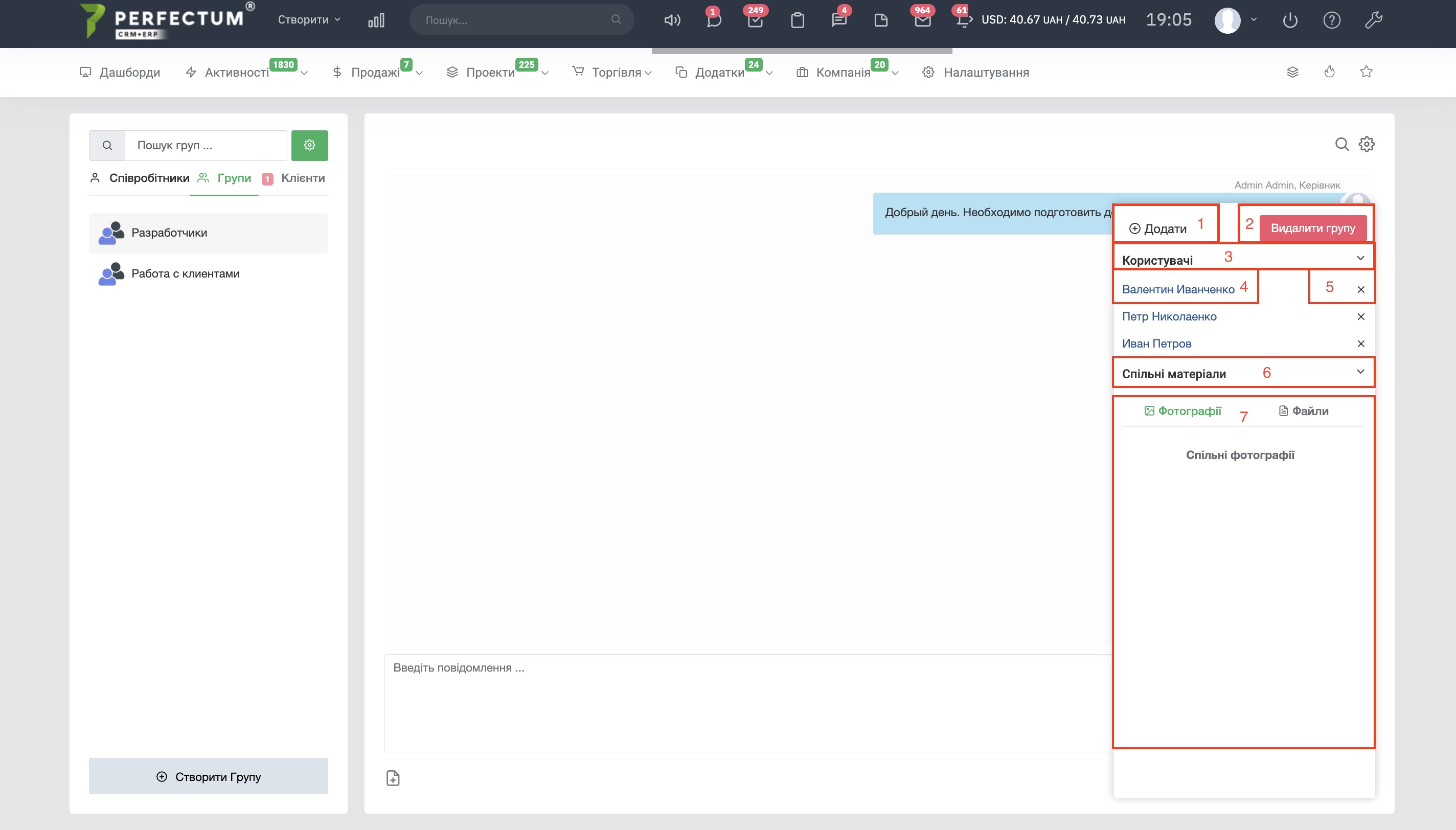Viewport: 1456px width, 830px height.
Task: Switch to the Файли tab
Action: (1303, 411)
